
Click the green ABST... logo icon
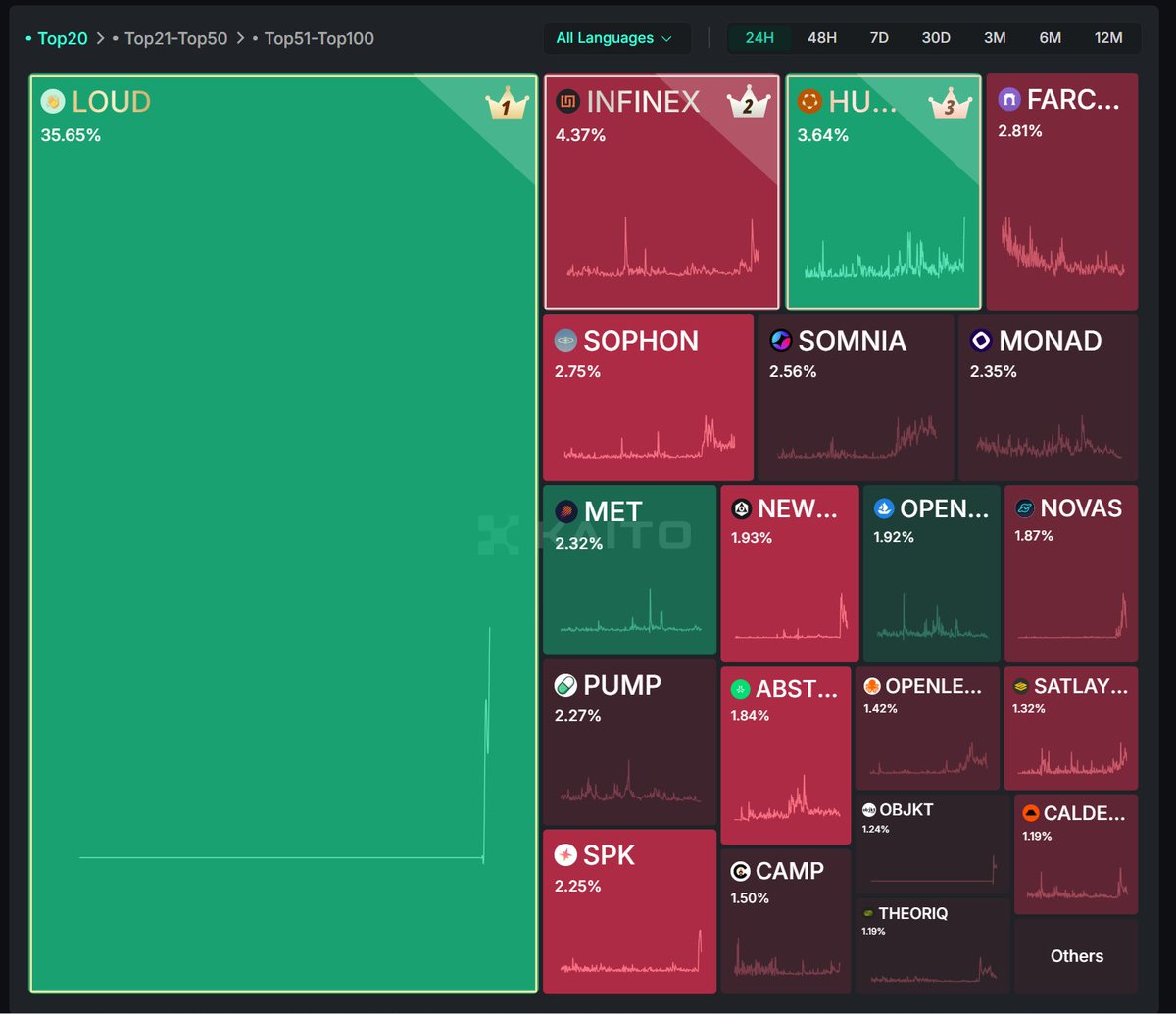tap(740, 689)
